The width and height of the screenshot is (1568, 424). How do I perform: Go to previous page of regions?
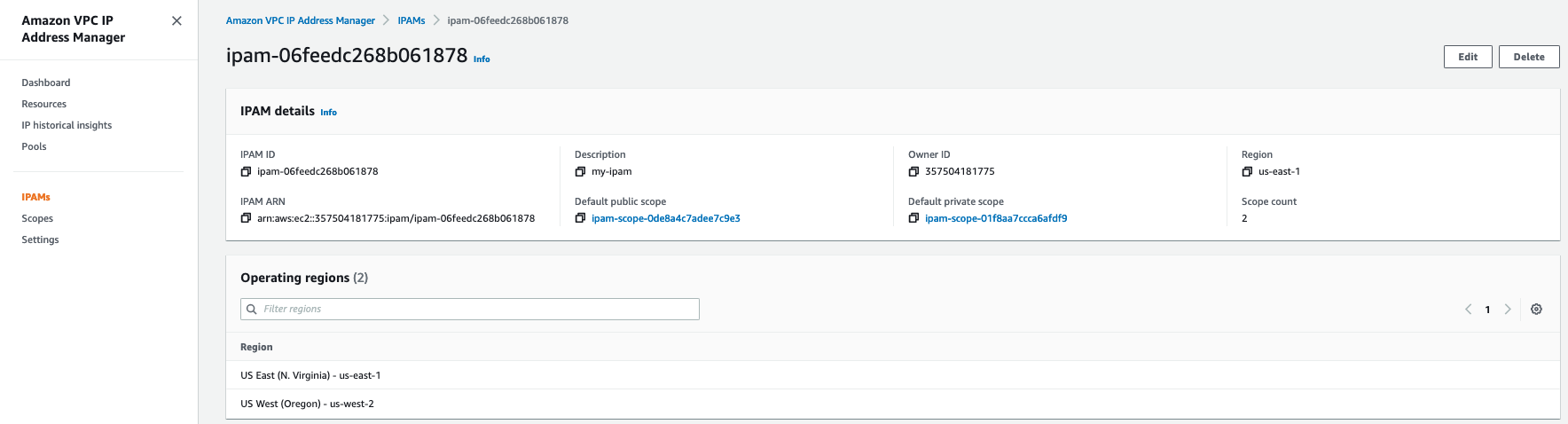click(1468, 310)
